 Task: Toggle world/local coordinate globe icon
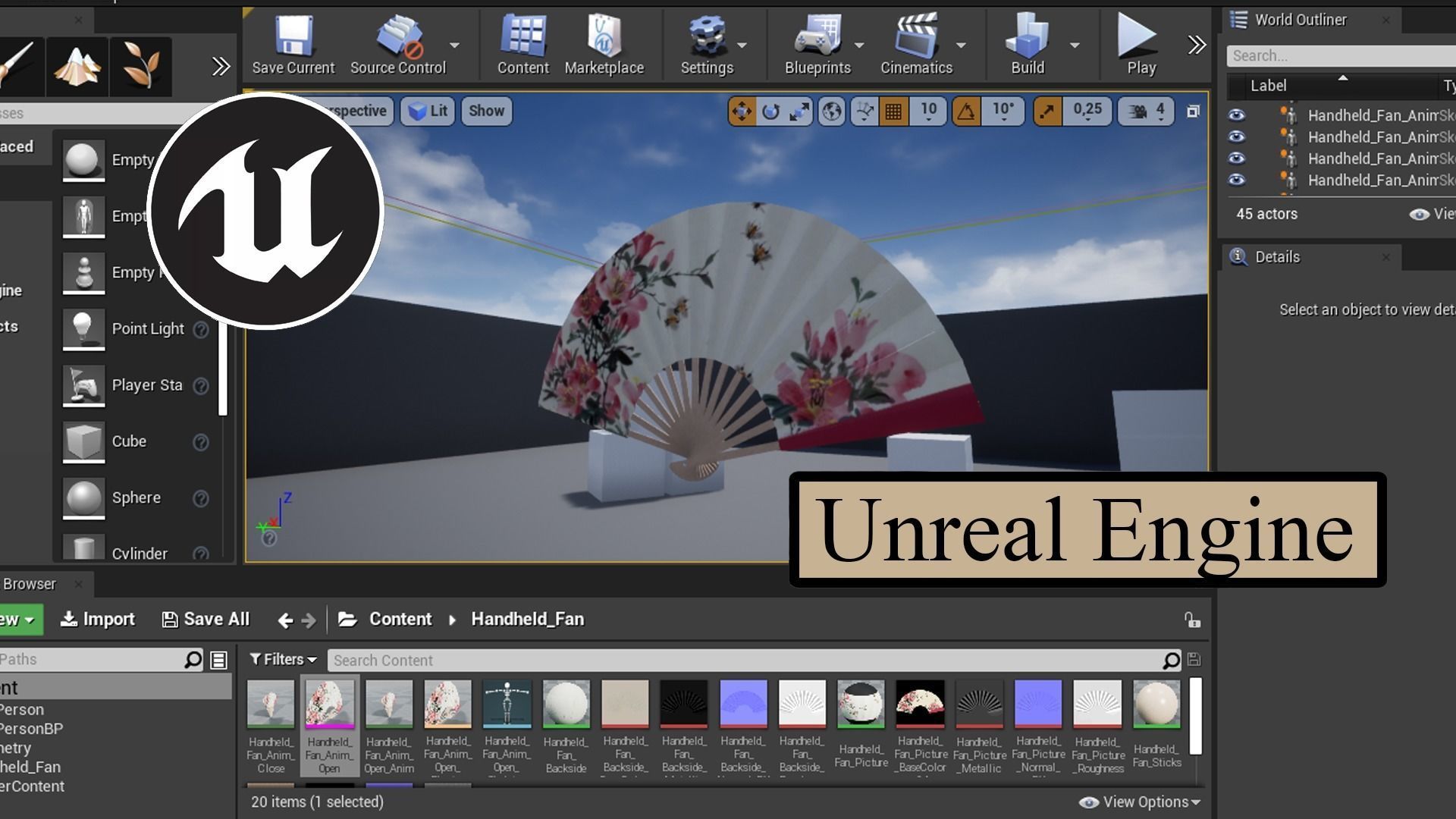click(x=832, y=111)
